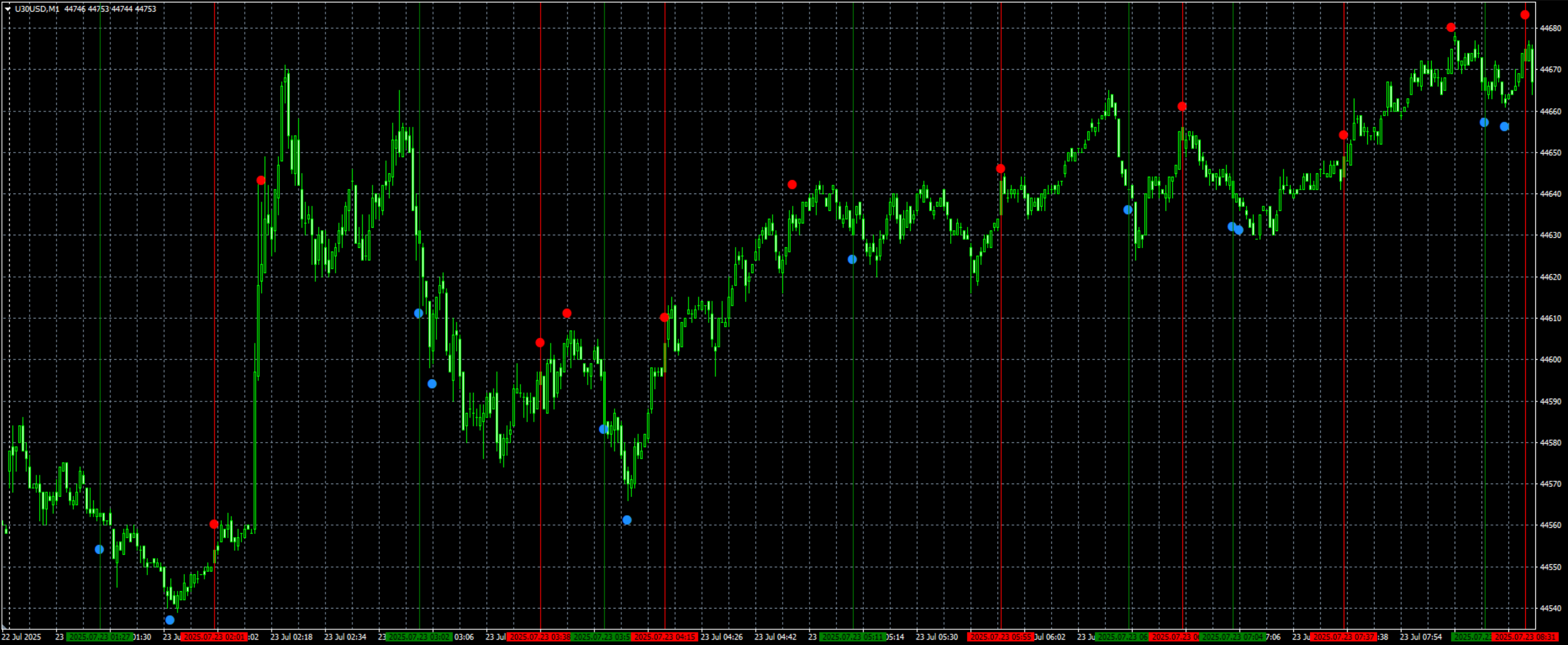Click the 44680 price scale label
Screen dimensions: 1568x645
(x=1551, y=28)
